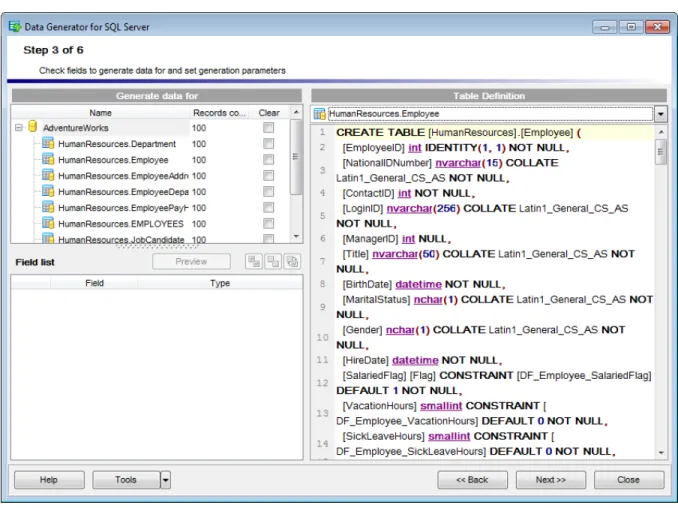Check Clear box for HumanResources.EMPLOYEES
The image size is (678, 508).
point(269,224)
